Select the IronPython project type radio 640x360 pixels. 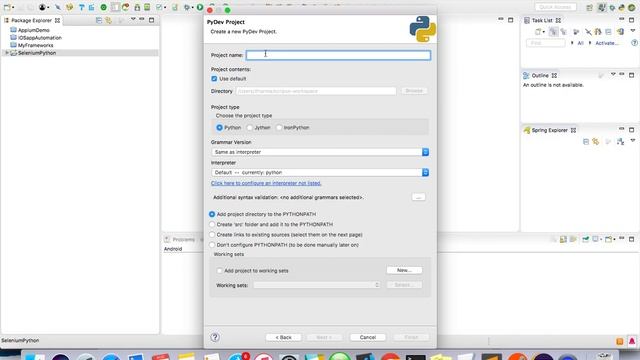tap(279, 128)
